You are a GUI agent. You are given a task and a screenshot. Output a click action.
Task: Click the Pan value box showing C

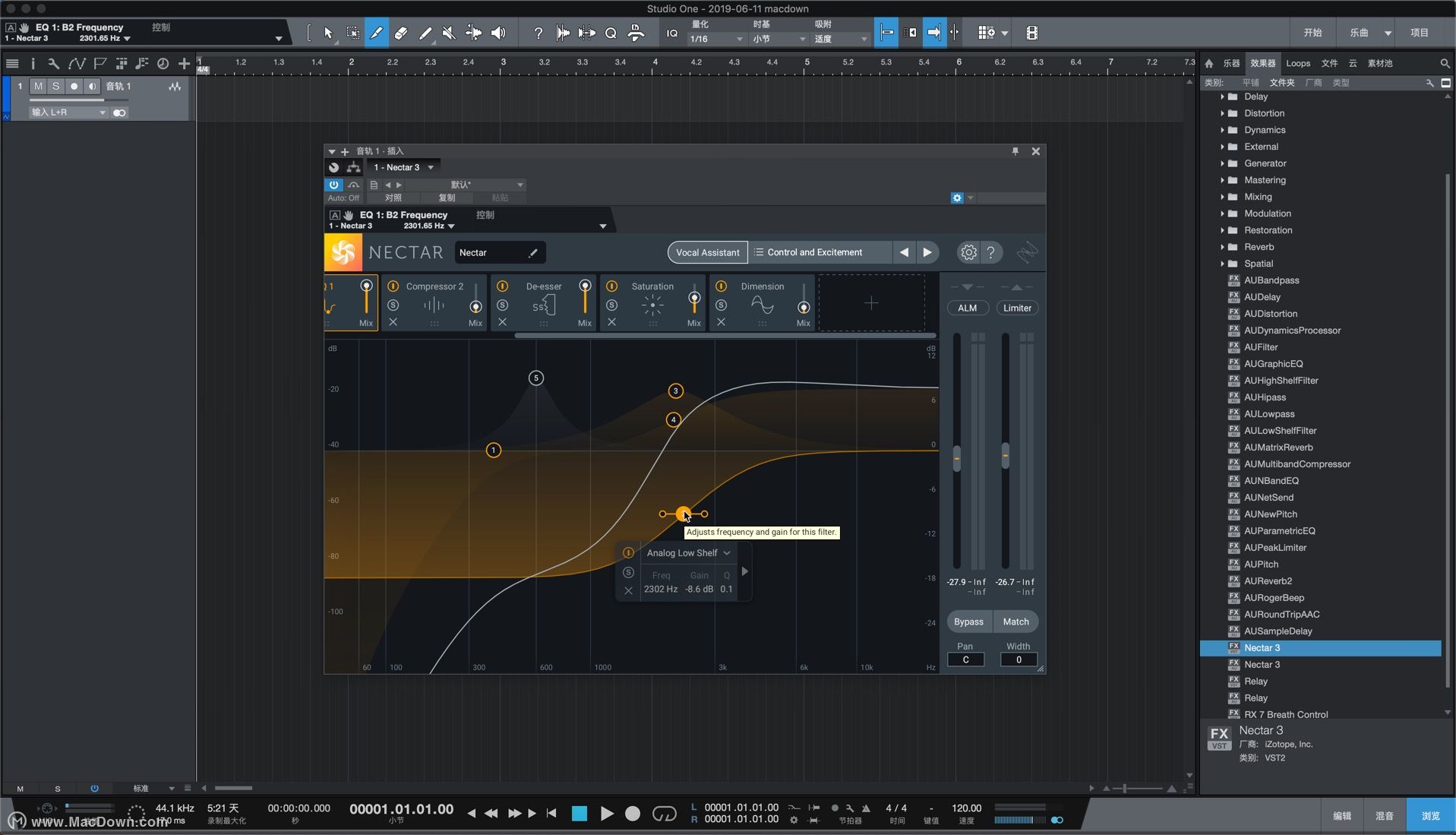pos(965,659)
